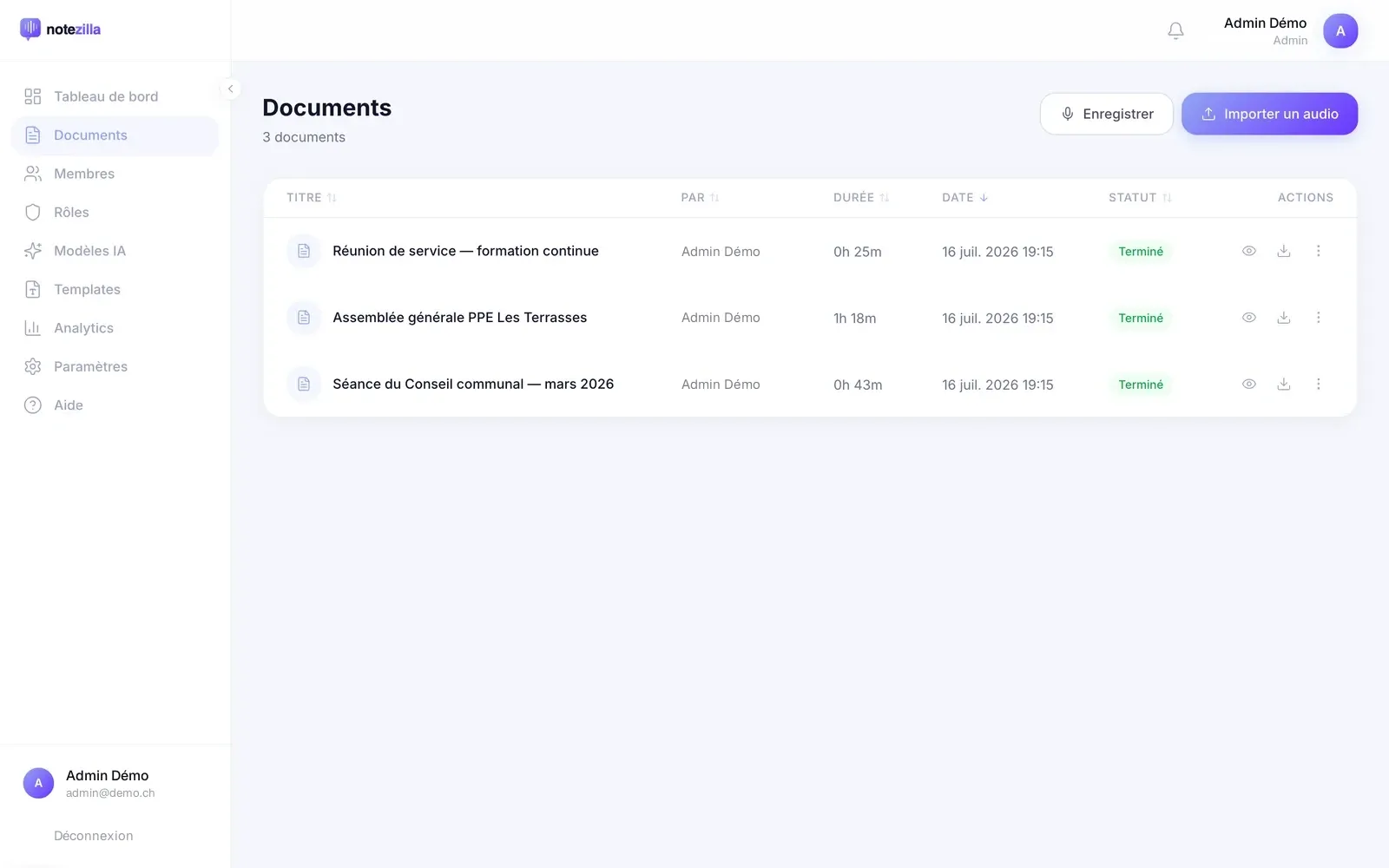Open Modèles IA page
This screenshot has height=868, width=1389.
[115, 251]
